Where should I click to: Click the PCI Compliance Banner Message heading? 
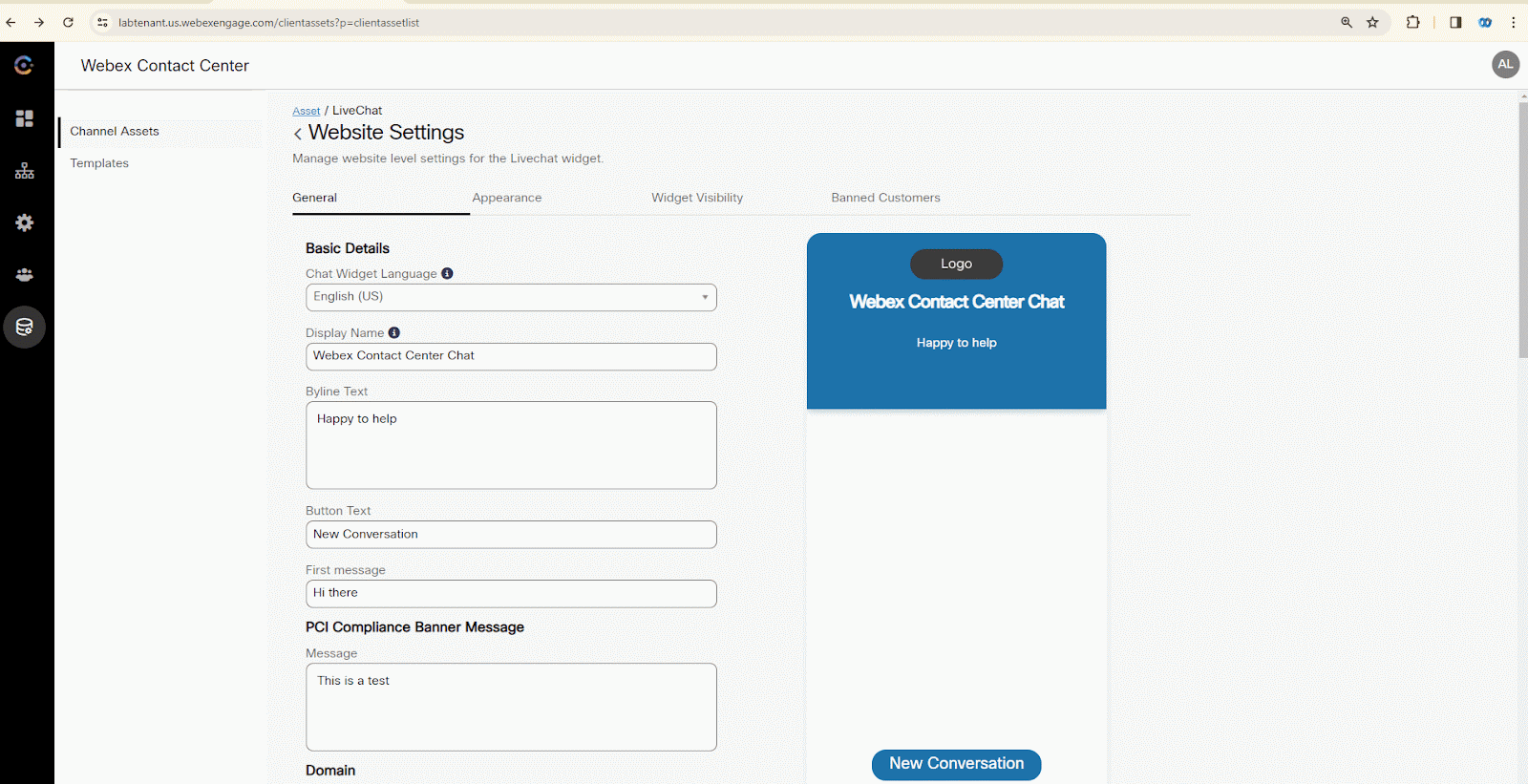tap(414, 627)
